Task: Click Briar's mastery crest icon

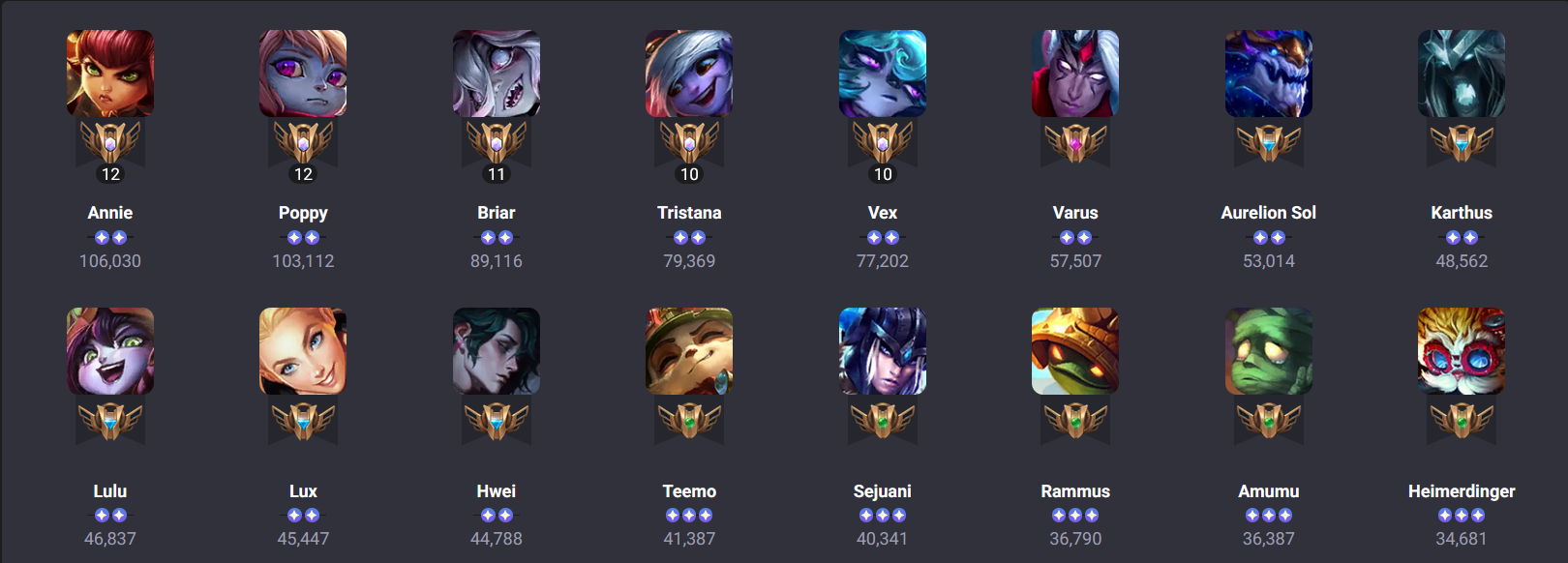Action: point(497,143)
